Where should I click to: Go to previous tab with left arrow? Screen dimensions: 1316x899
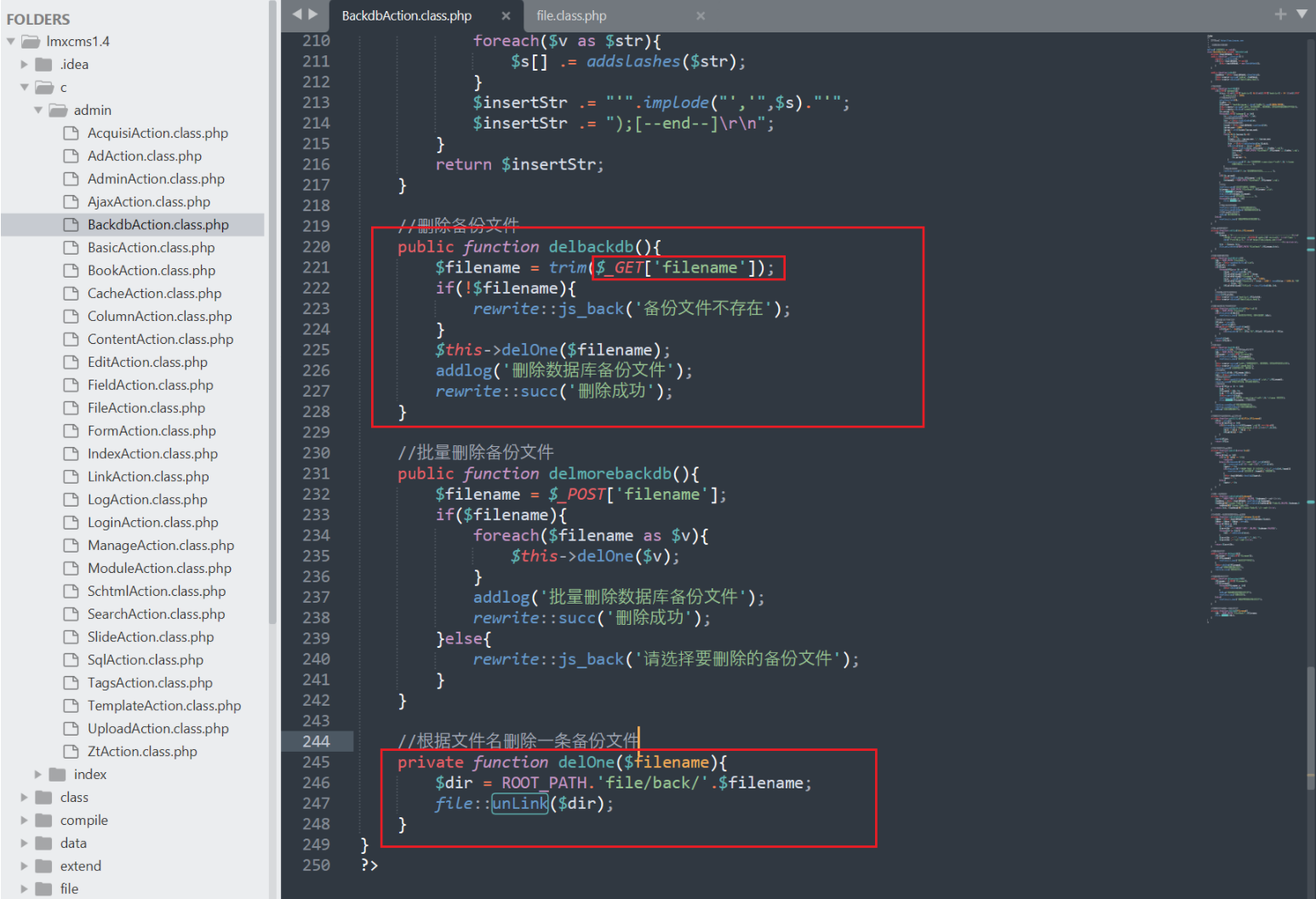pos(297,14)
